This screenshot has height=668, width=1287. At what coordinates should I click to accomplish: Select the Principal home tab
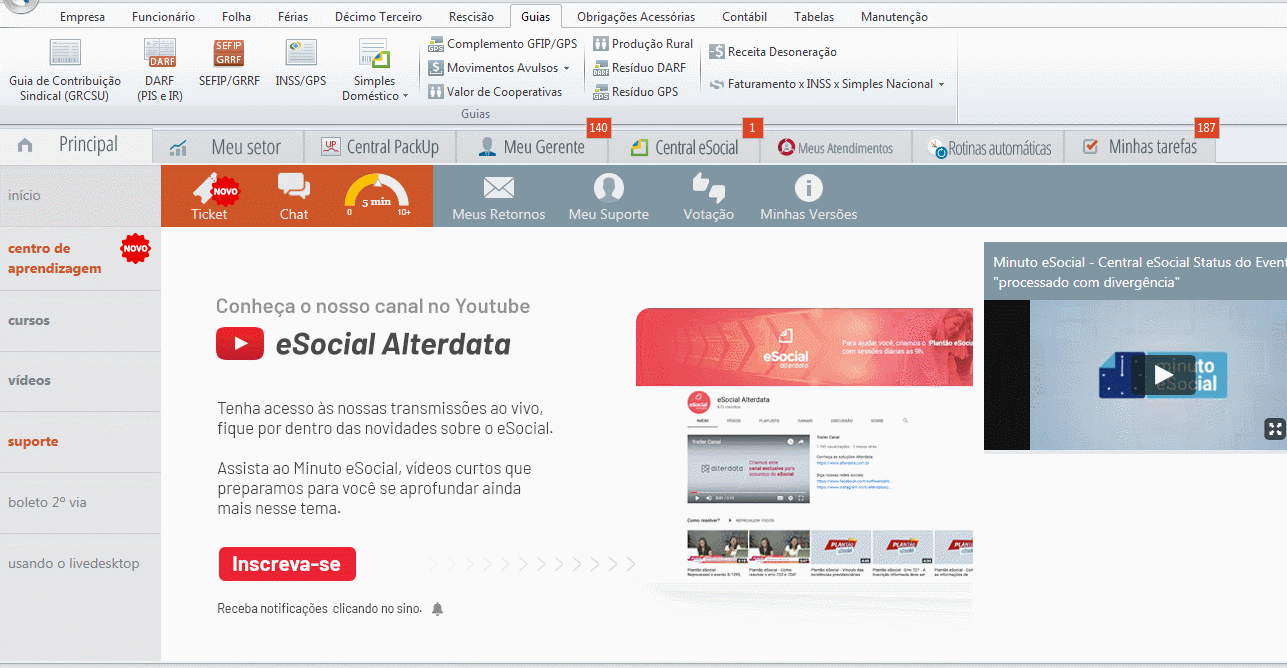point(76,145)
